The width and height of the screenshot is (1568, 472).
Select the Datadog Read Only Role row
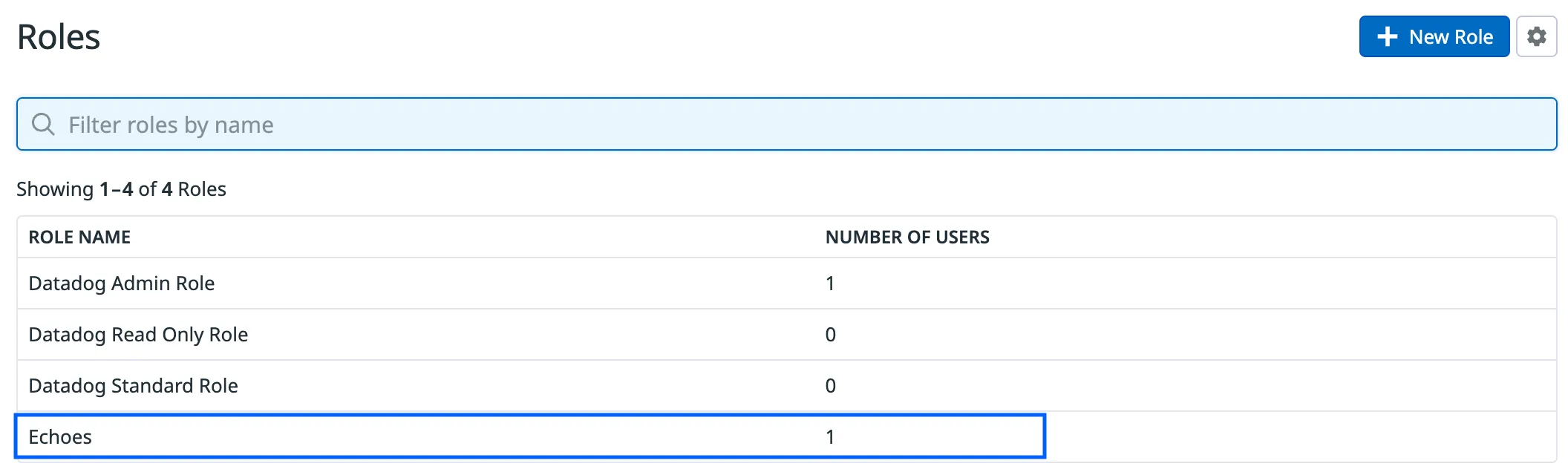point(786,335)
